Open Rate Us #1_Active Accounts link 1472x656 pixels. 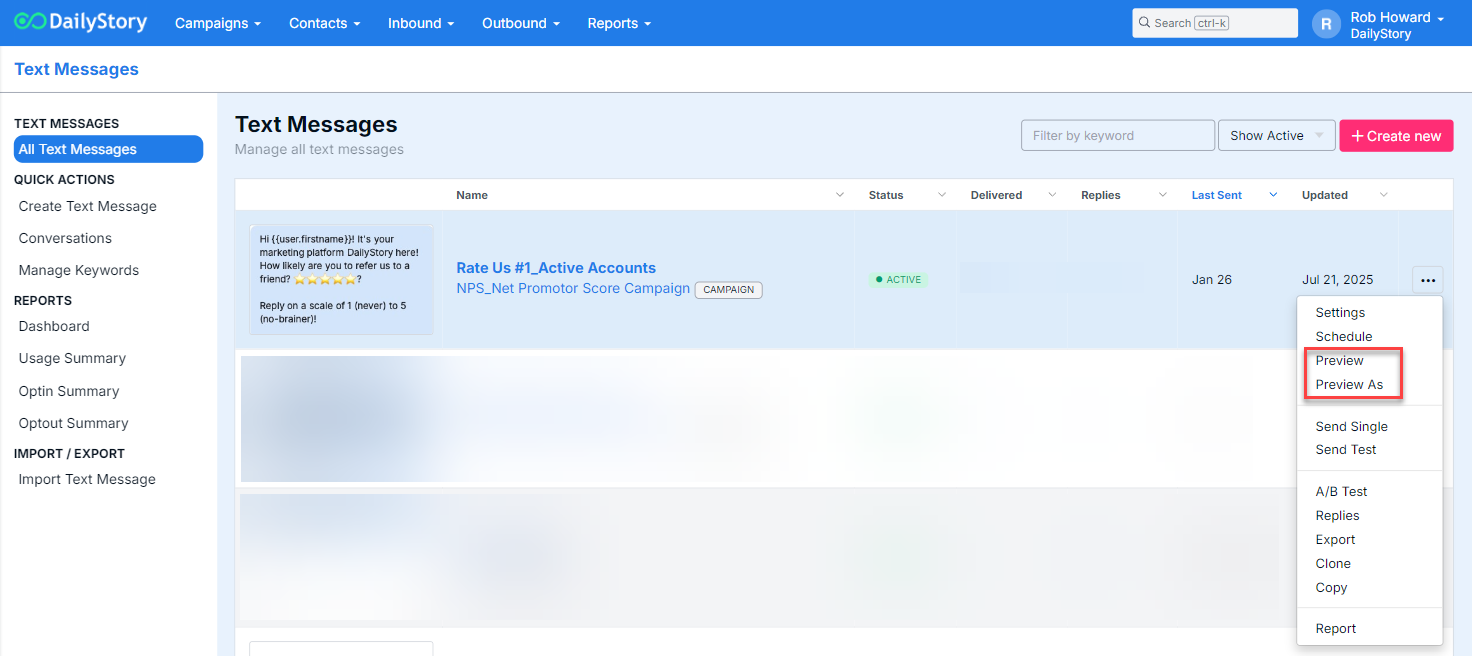(x=556, y=268)
